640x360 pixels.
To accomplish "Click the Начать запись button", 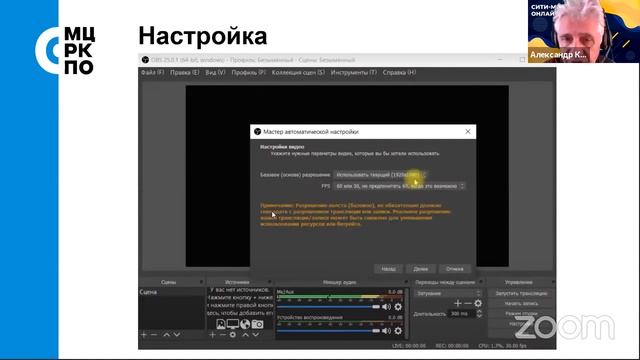I will pos(521,304).
